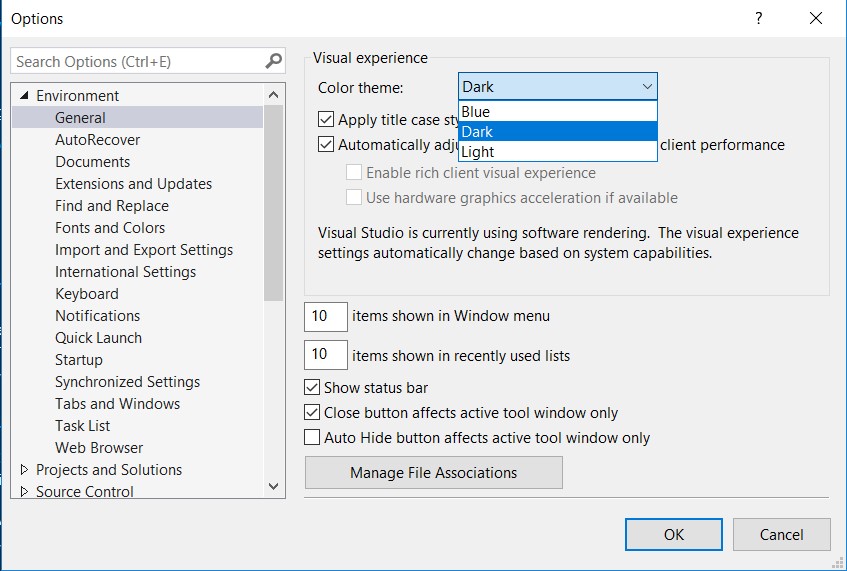The image size is (847, 571).
Task: Open Import and Export Settings page
Action: coord(144,250)
